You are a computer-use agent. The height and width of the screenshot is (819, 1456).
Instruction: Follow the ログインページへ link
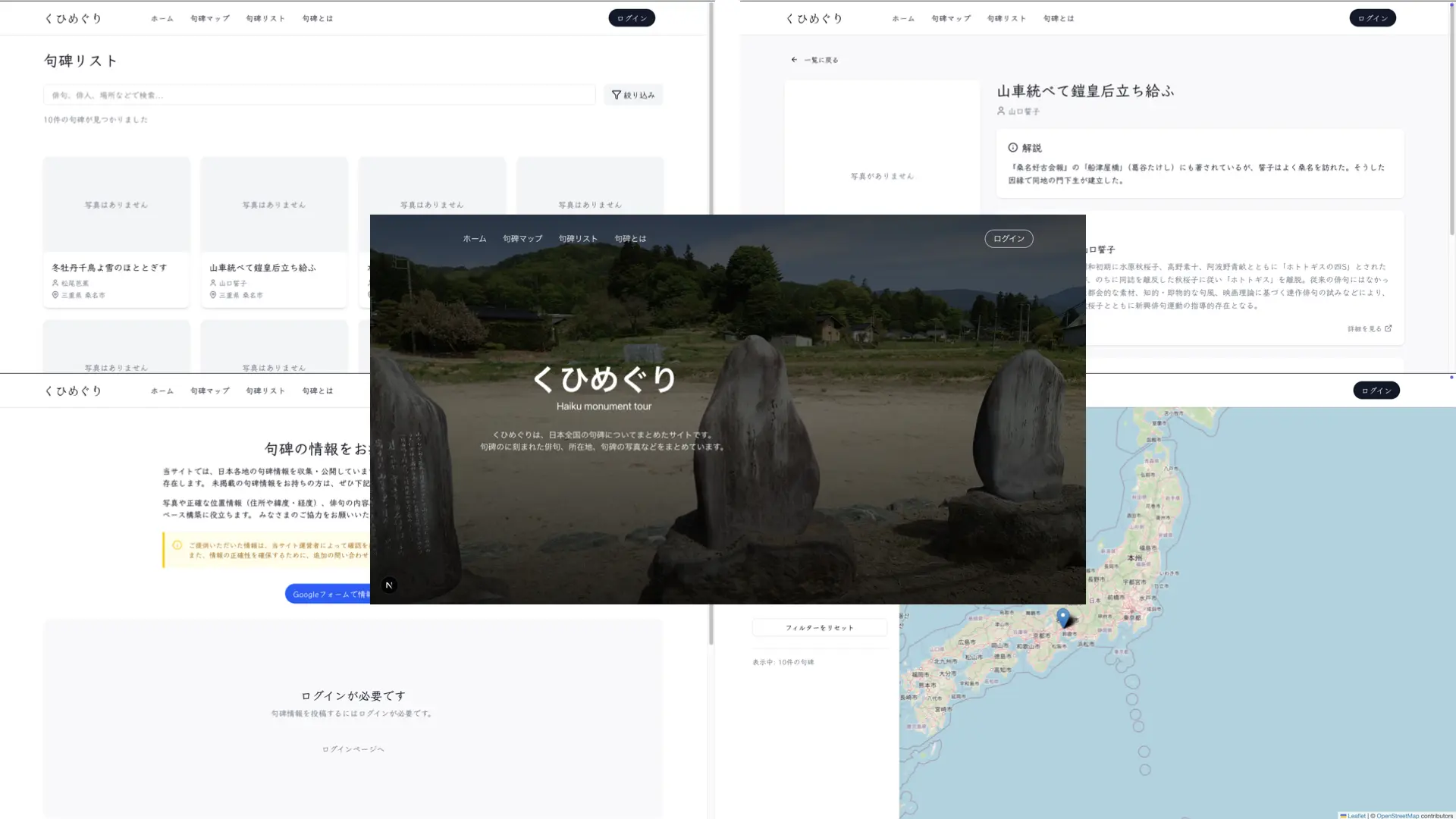tap(353, 749)
